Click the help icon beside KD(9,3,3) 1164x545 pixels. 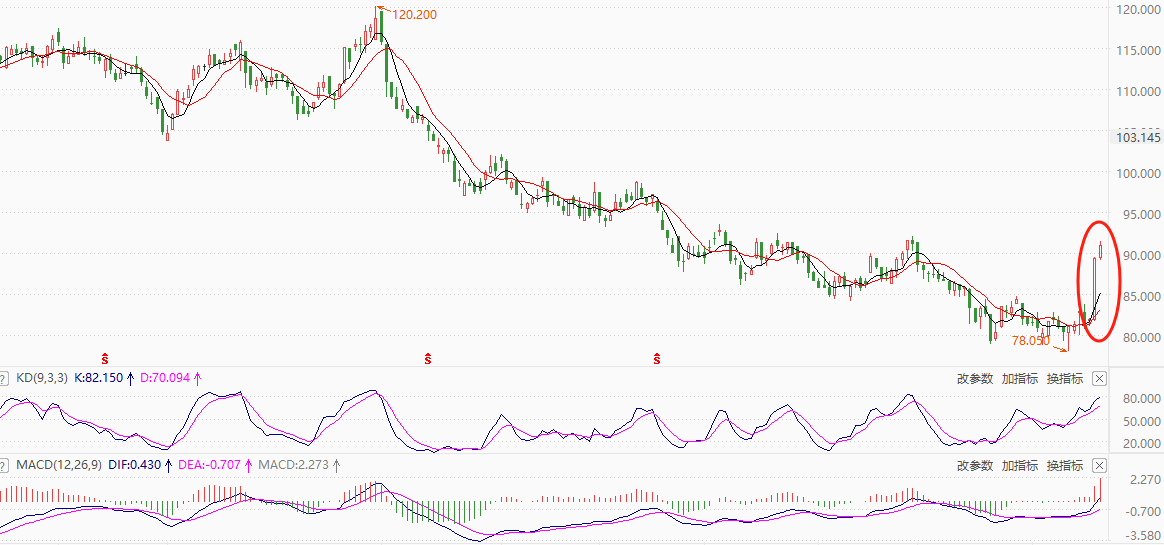pyautogui.click(x=6, y=379)
